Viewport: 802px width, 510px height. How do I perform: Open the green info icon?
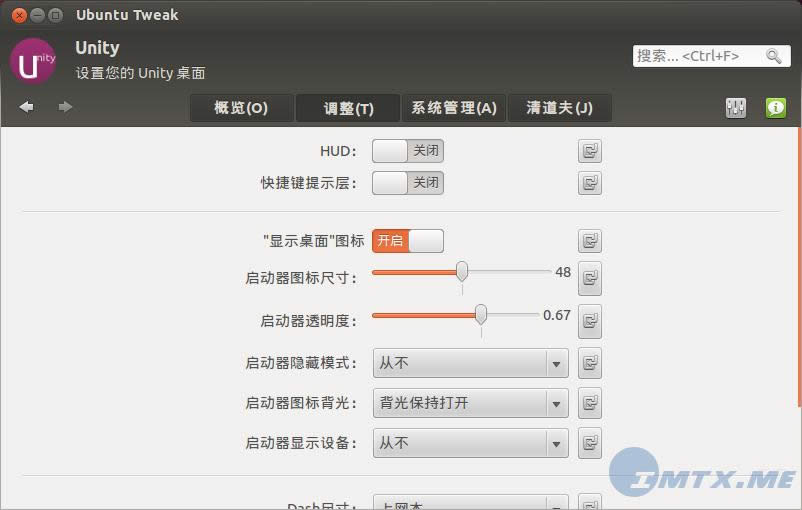pyautogui.click(x=776, y=108)
